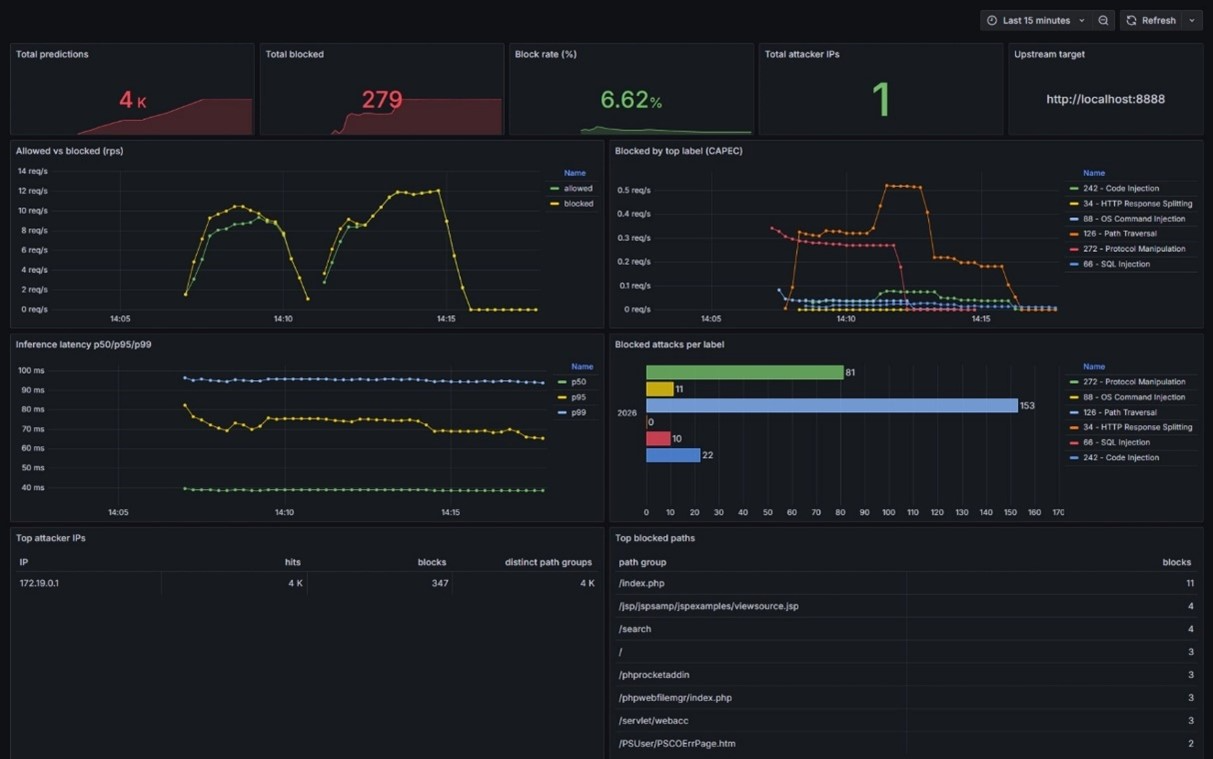
Task: Open the Blocked by top label (CAPEC) title
Action: click(679, 151)
